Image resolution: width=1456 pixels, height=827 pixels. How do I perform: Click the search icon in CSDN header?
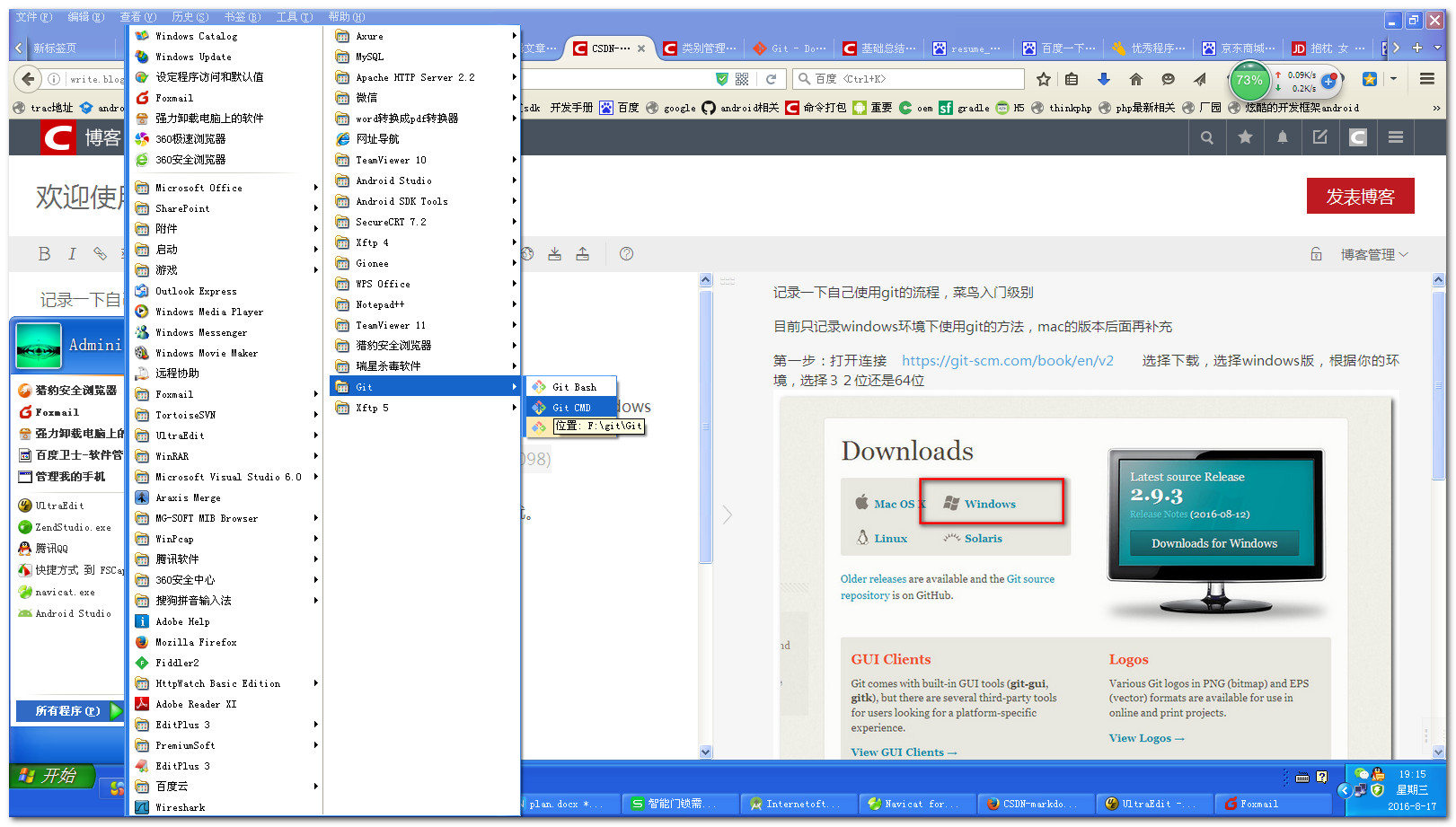coord(1207,137)
